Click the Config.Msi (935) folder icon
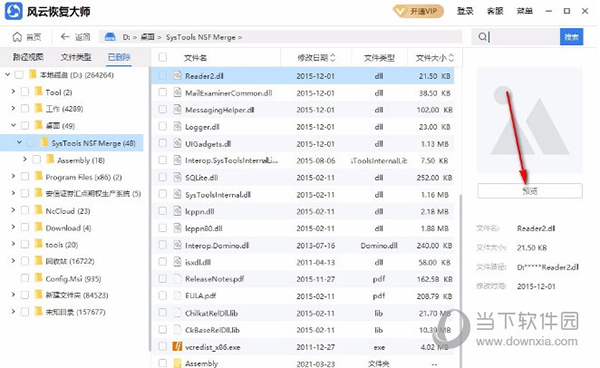 point(38,278)
